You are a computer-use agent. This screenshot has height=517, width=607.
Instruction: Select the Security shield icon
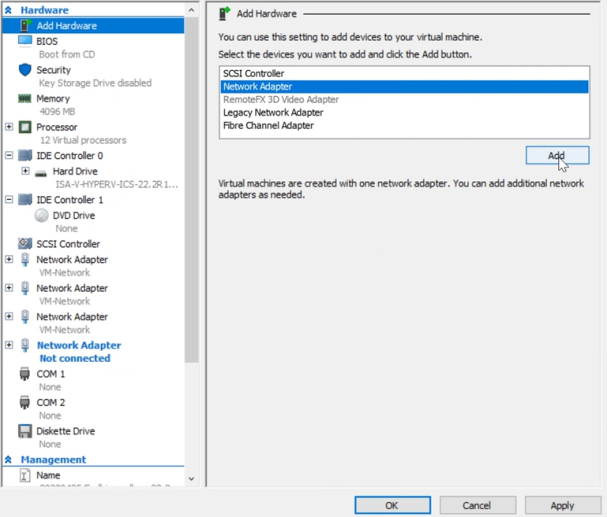[x=25, y=70]
